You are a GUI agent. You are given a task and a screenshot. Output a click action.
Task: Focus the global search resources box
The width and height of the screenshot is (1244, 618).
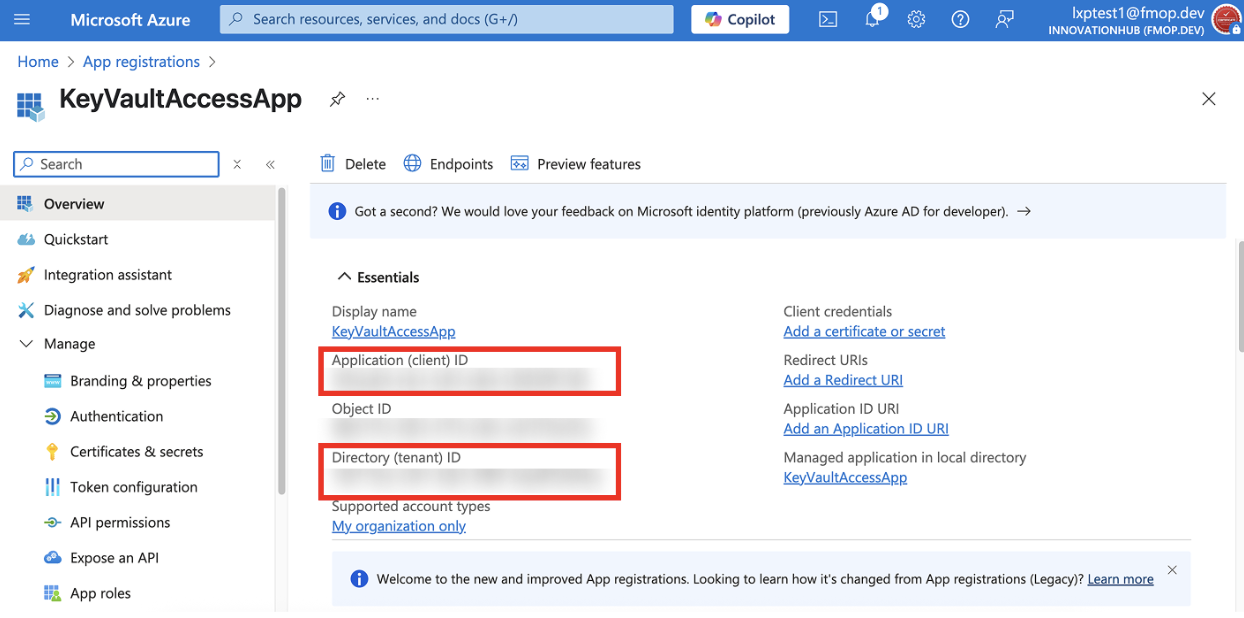coord(447,19)
